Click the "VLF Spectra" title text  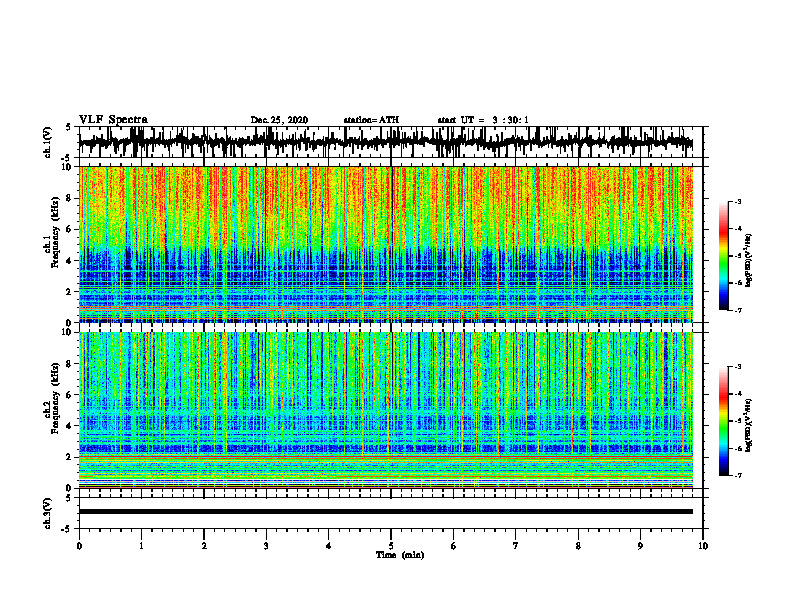coord(113,120)
